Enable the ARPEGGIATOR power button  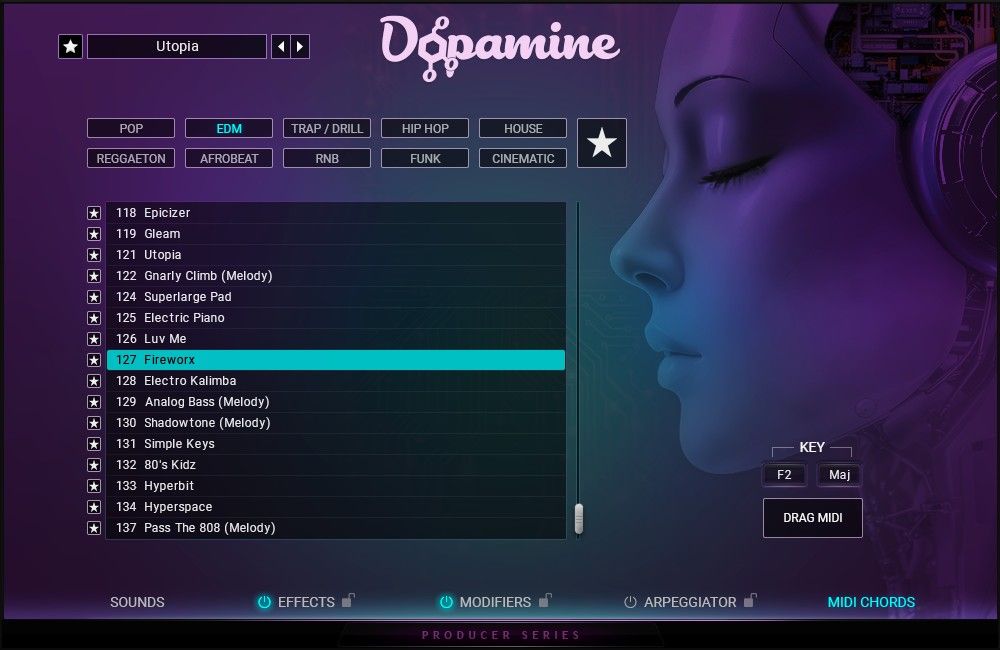[x=630, y=602]
